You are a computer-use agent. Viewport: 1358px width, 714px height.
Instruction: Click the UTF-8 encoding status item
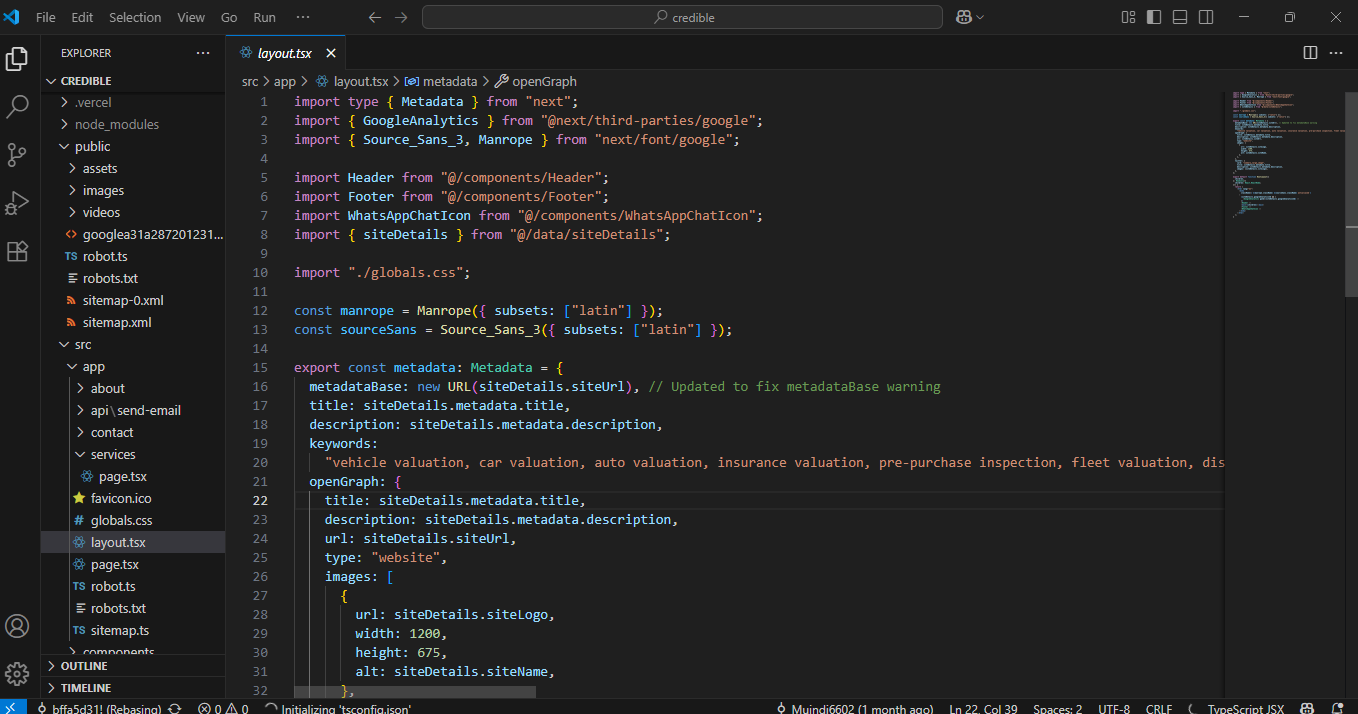(x=1113, y=708)
